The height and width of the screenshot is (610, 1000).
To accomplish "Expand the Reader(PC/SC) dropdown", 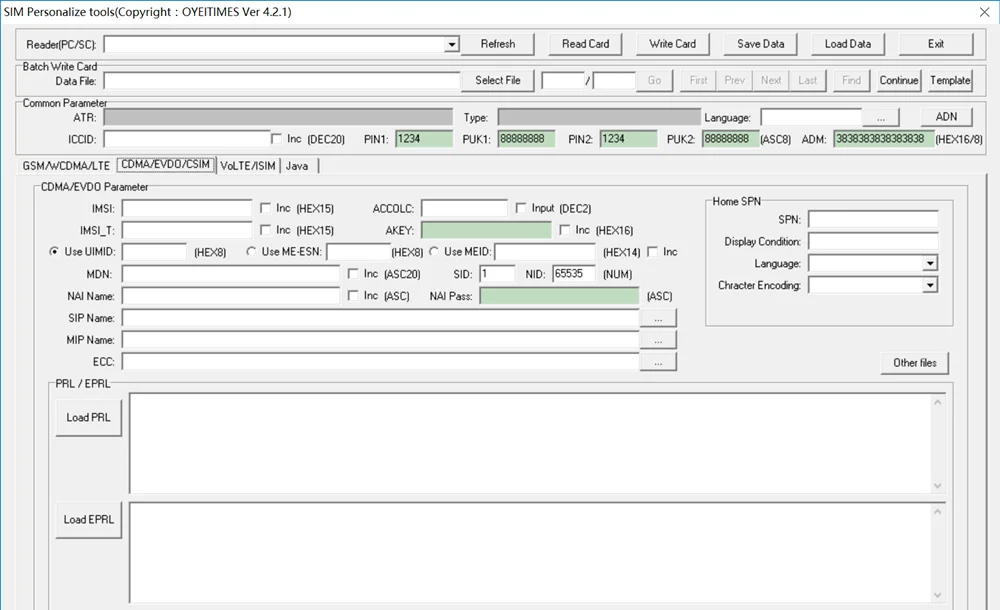I will click(452, 45).
